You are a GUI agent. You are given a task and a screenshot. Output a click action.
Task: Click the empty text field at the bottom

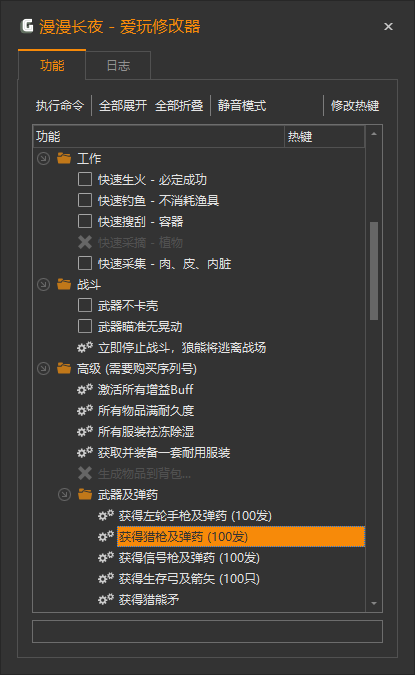point(208,632)
